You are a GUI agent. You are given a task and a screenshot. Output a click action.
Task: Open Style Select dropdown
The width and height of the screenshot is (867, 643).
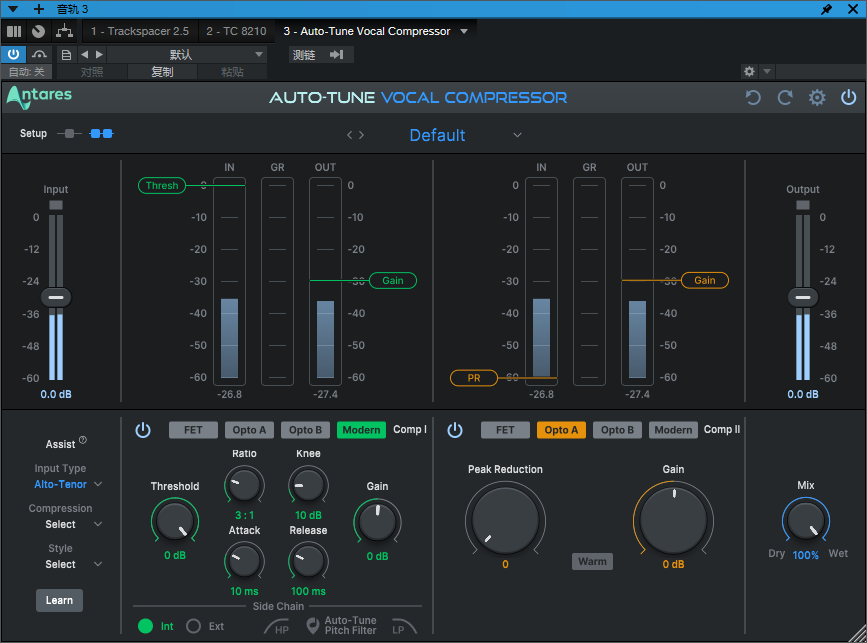pos(73,564)
